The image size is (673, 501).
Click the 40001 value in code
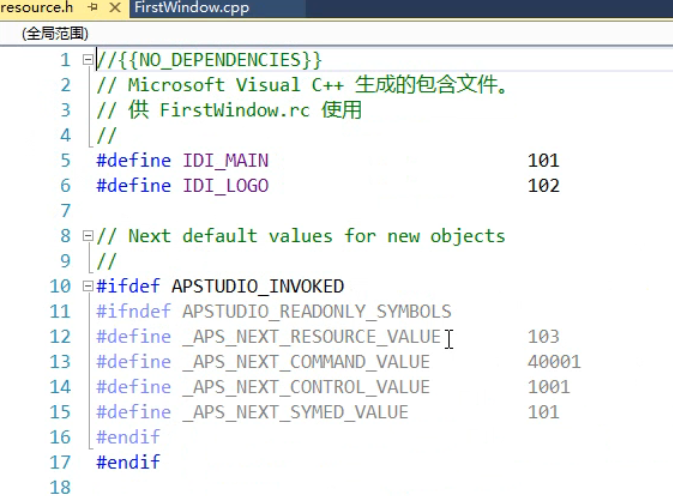pyautogui.click(x=553, y=361)
